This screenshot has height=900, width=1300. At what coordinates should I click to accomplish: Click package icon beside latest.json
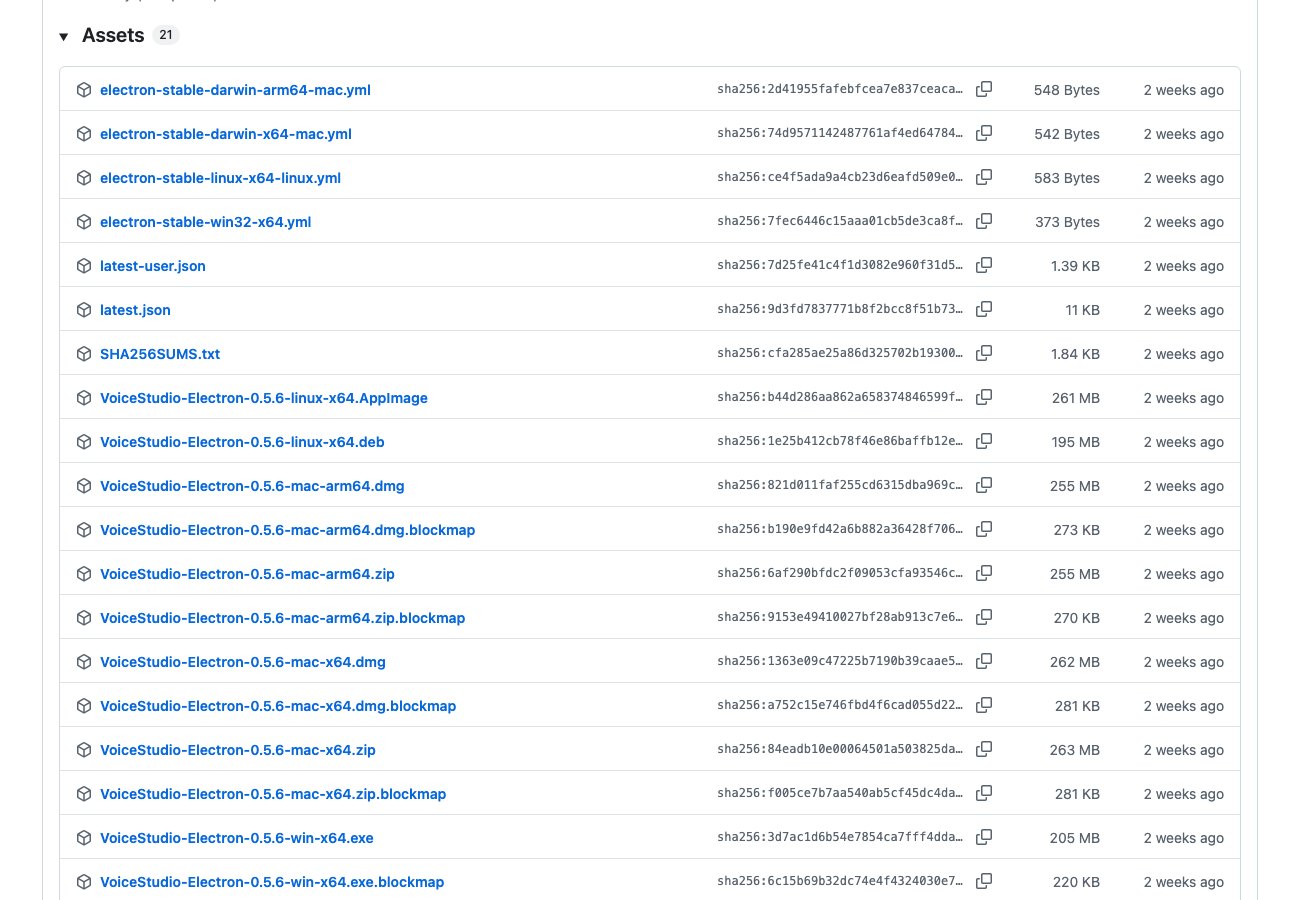[84, 310]
